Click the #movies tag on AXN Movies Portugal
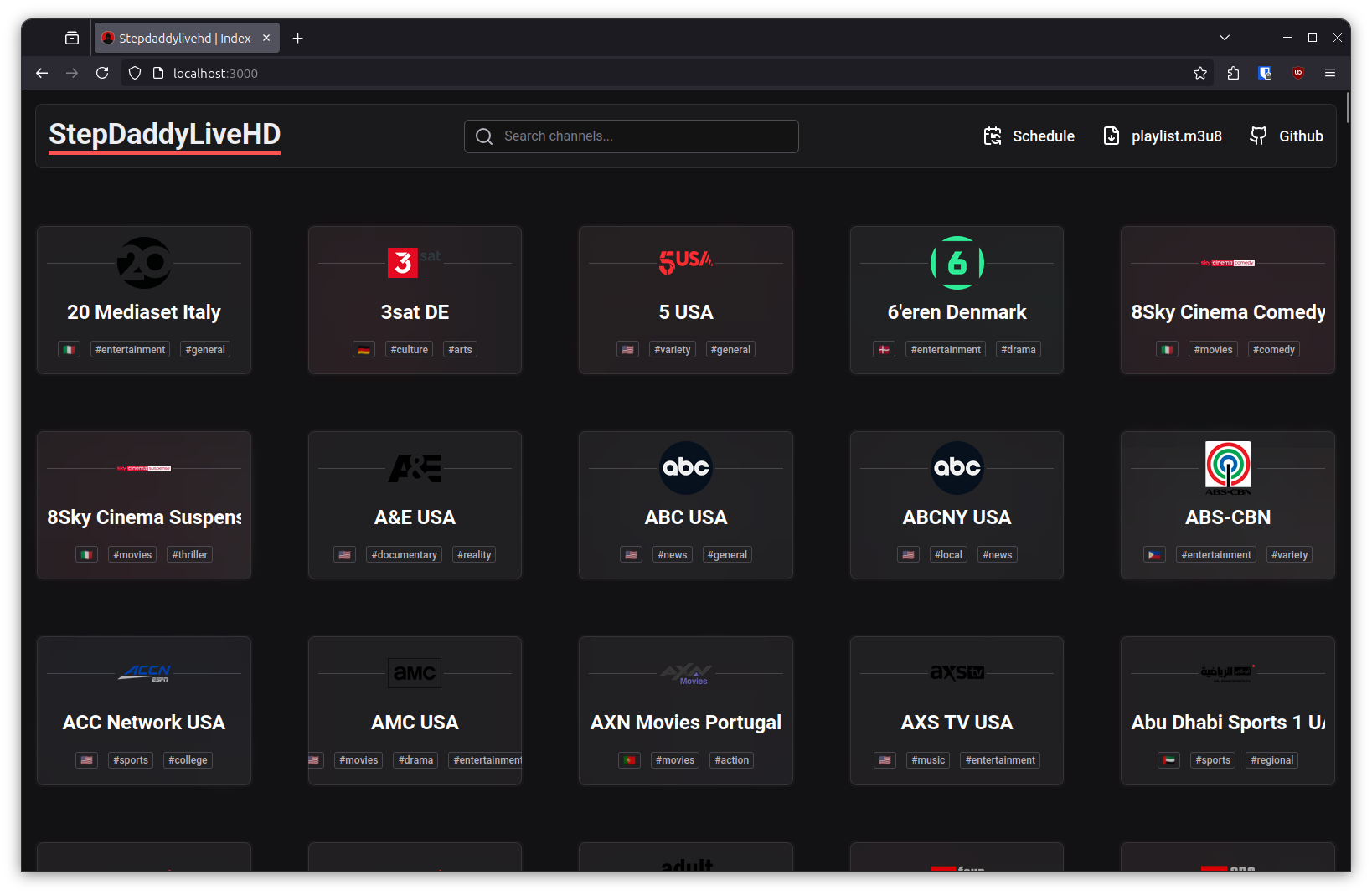Viewport: 1372px width, 895px height. pos(674,759)
